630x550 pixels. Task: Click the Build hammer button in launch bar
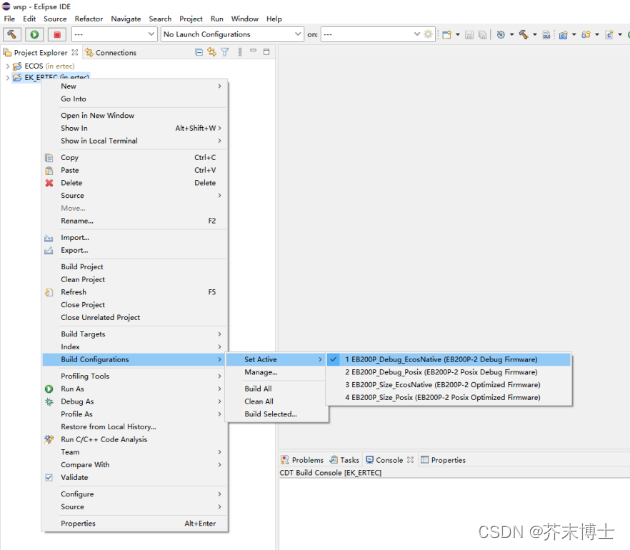point(12,35)
